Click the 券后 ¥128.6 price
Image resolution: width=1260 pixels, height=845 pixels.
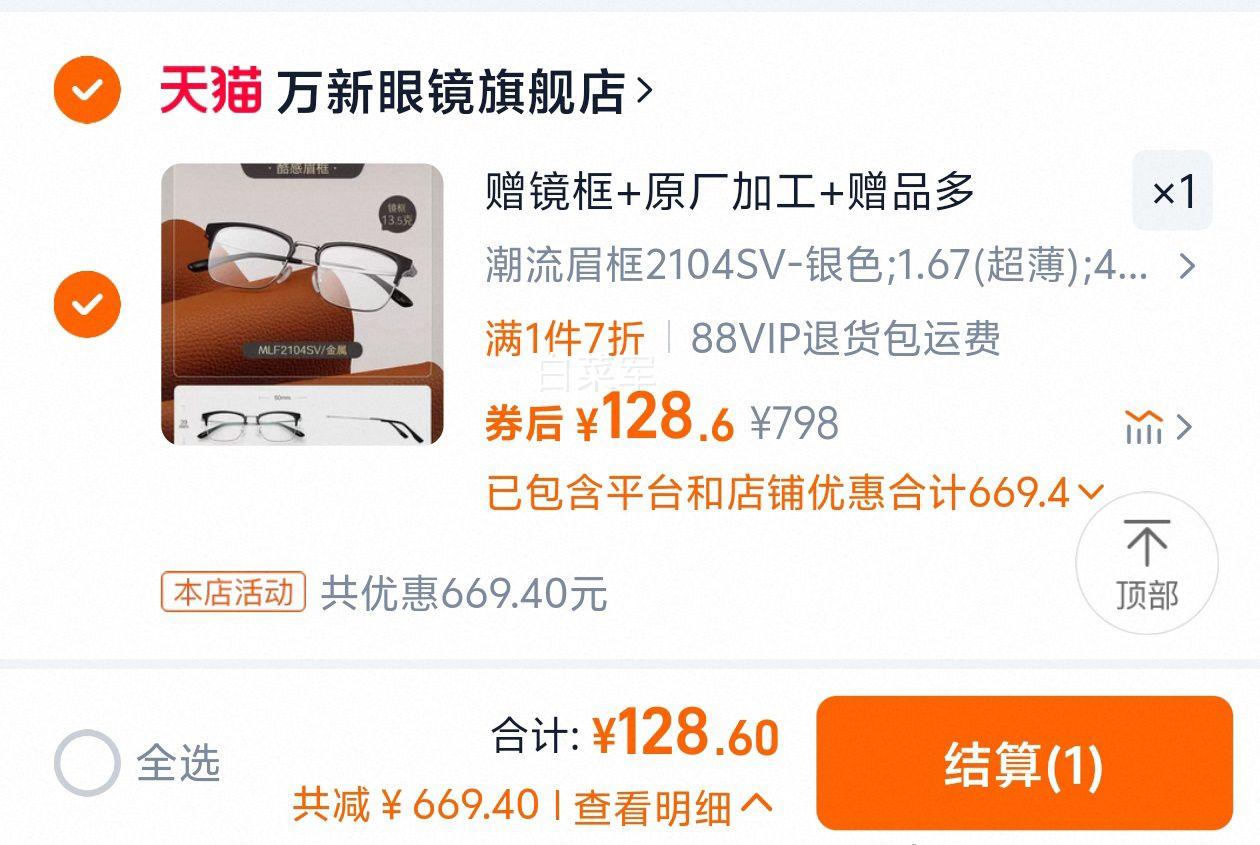(610, 420)
